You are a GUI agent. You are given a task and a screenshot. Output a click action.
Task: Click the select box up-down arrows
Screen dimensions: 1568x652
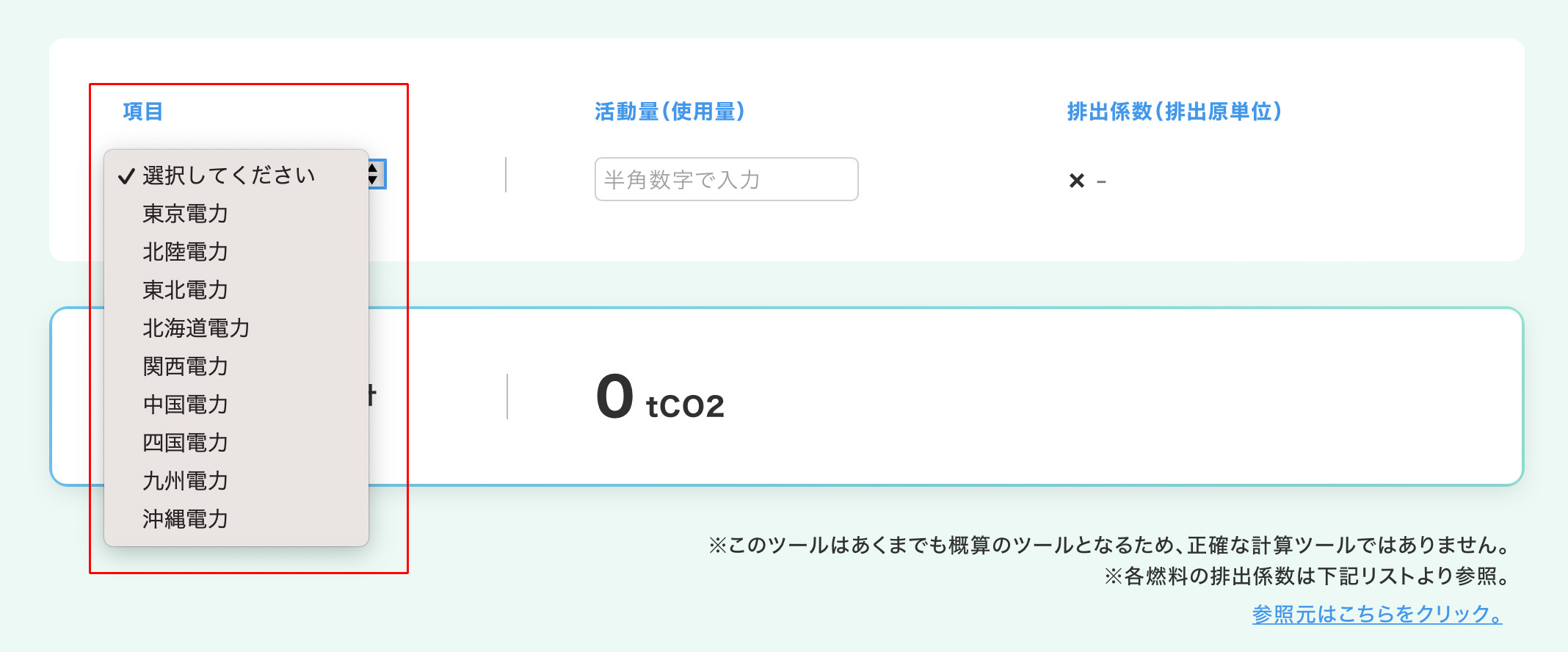[x=374, y=174]
